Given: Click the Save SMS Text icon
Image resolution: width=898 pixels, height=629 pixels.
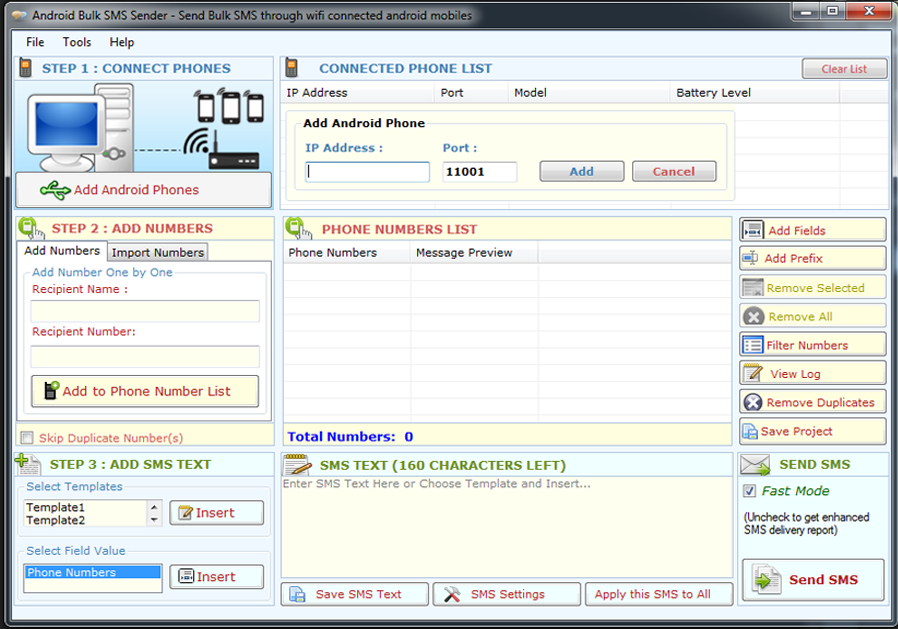Looking at the screenshot, I should tap(297, 594).
